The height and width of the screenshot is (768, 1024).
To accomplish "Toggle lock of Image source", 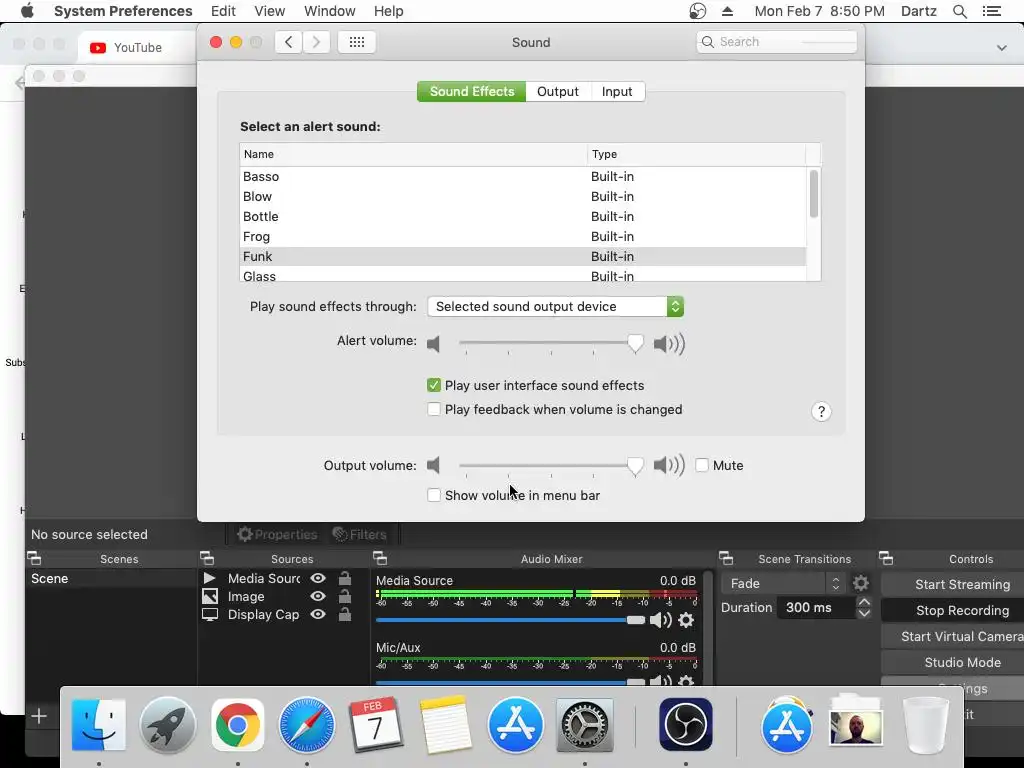I will pos(344,596).
